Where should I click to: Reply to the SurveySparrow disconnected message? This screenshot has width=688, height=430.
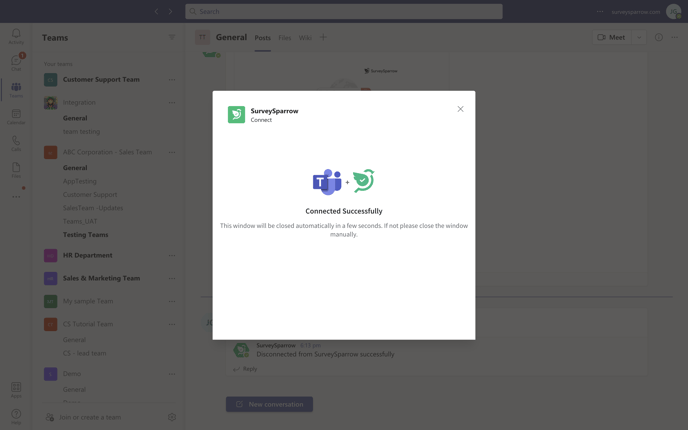pyautogui.click(x=245, y=369)
